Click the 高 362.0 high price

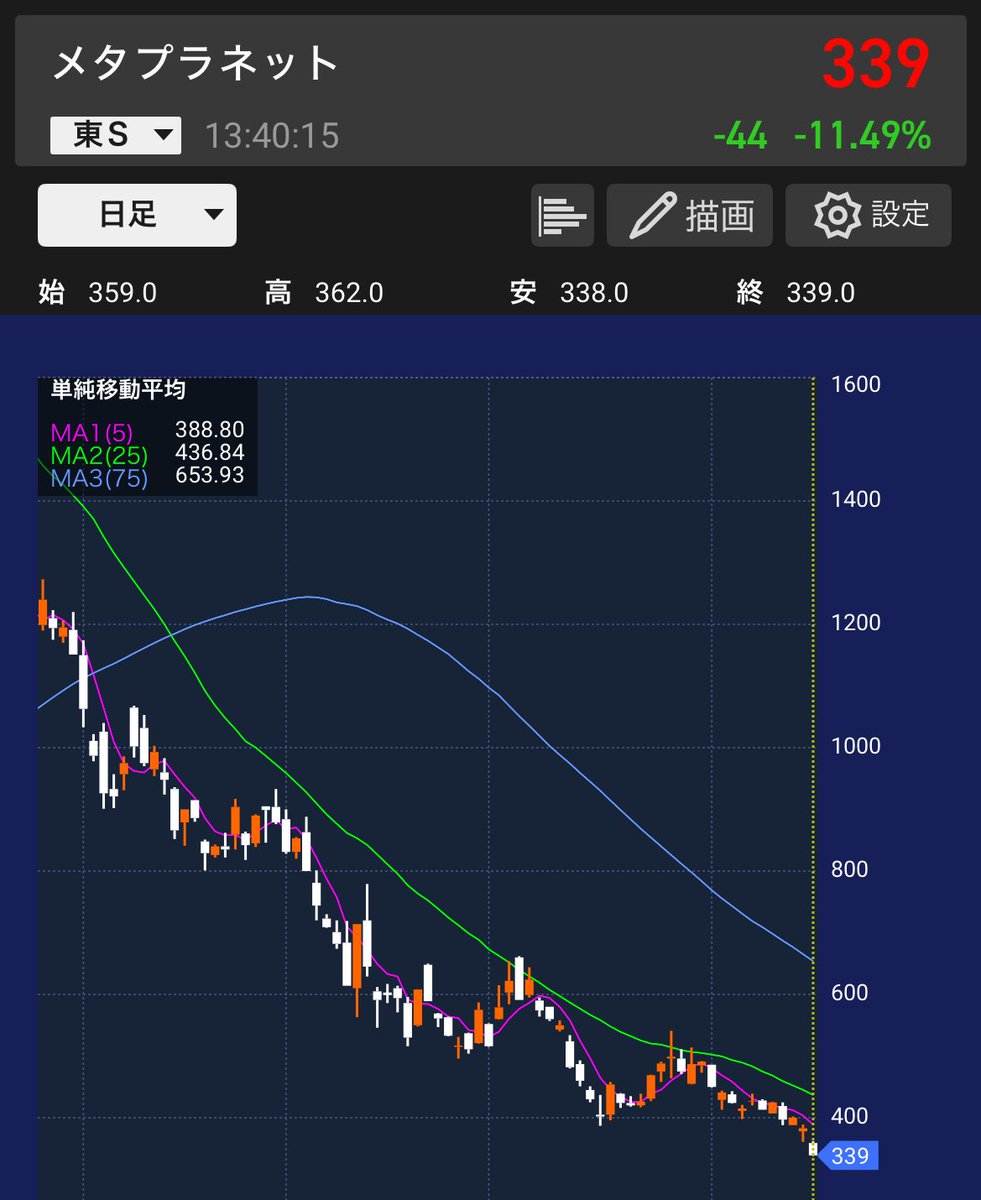323,293
